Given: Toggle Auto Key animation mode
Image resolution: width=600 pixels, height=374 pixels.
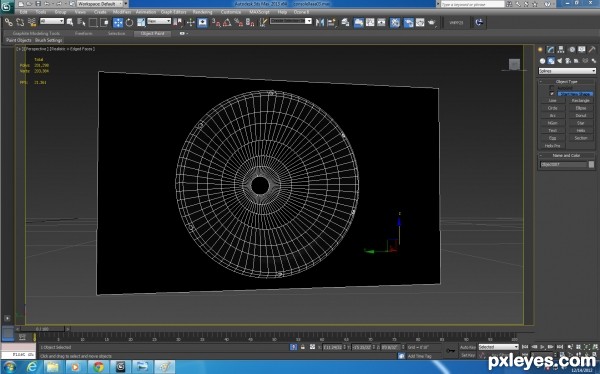Looking at the screenshot, I should [468, 347].
